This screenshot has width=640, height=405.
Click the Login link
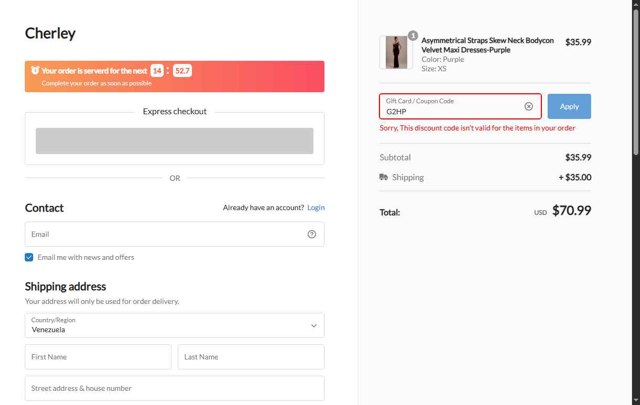[316, 208]
